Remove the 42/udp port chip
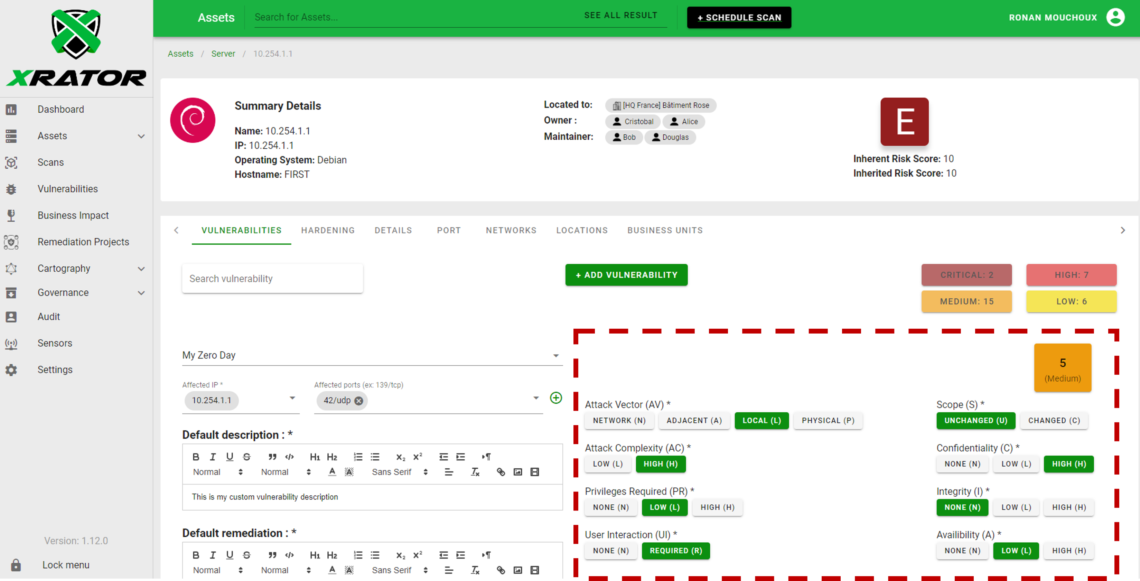The height and width of the screenshot is (581, 1140). [x=359, y=400]
